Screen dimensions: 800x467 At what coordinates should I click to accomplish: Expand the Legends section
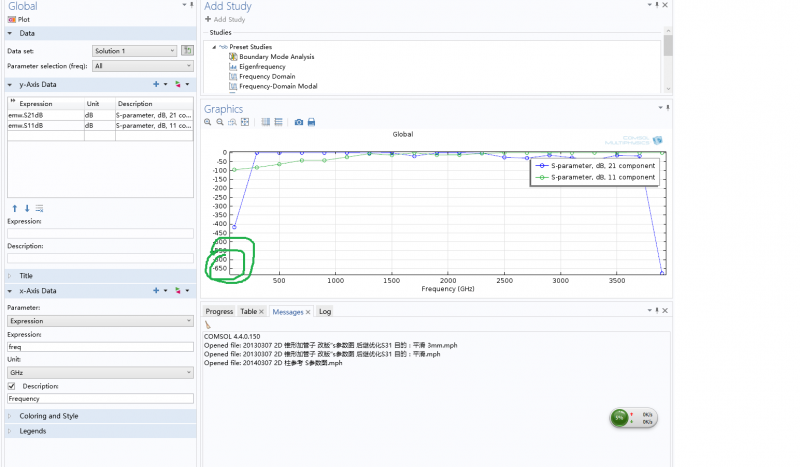click(33, 431)
